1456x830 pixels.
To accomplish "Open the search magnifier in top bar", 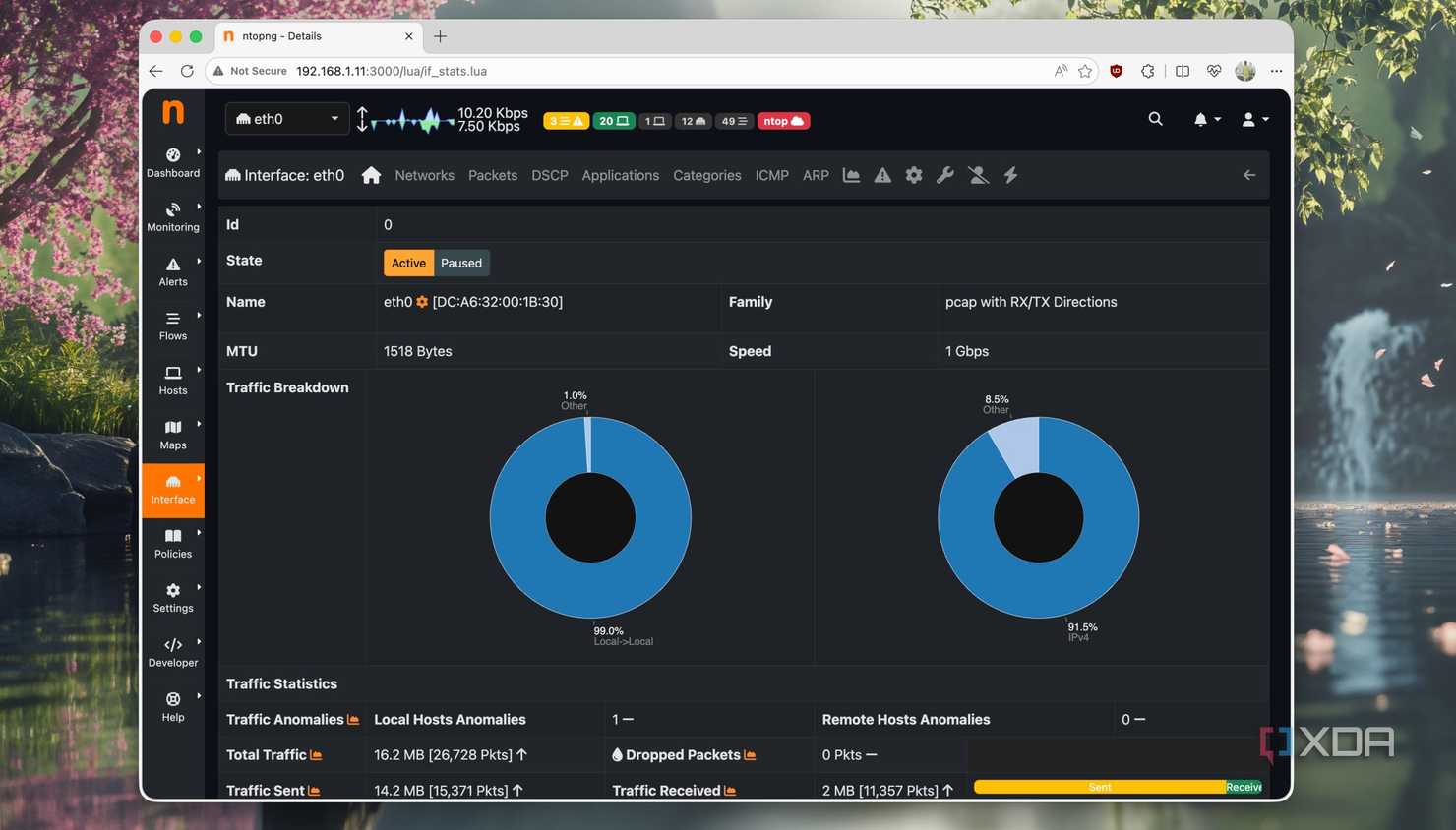I will 1155,119.
